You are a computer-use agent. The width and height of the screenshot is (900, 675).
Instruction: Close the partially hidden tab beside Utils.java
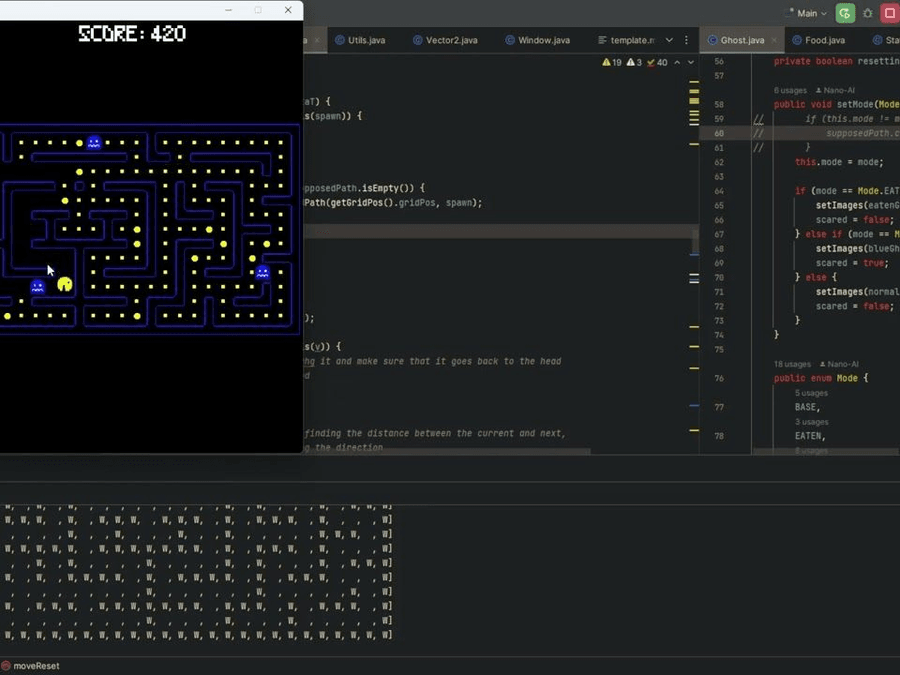point(317,40)
